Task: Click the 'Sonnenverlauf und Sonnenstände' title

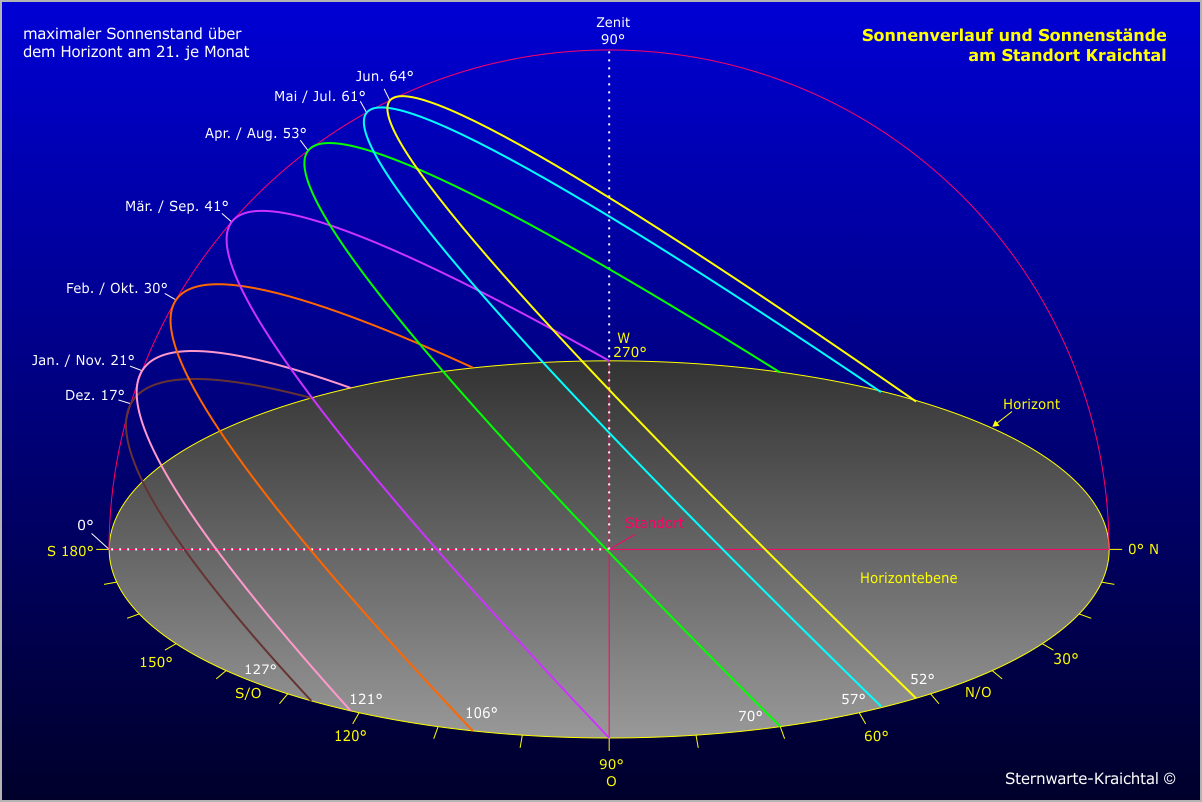Action: point(1014,35)
